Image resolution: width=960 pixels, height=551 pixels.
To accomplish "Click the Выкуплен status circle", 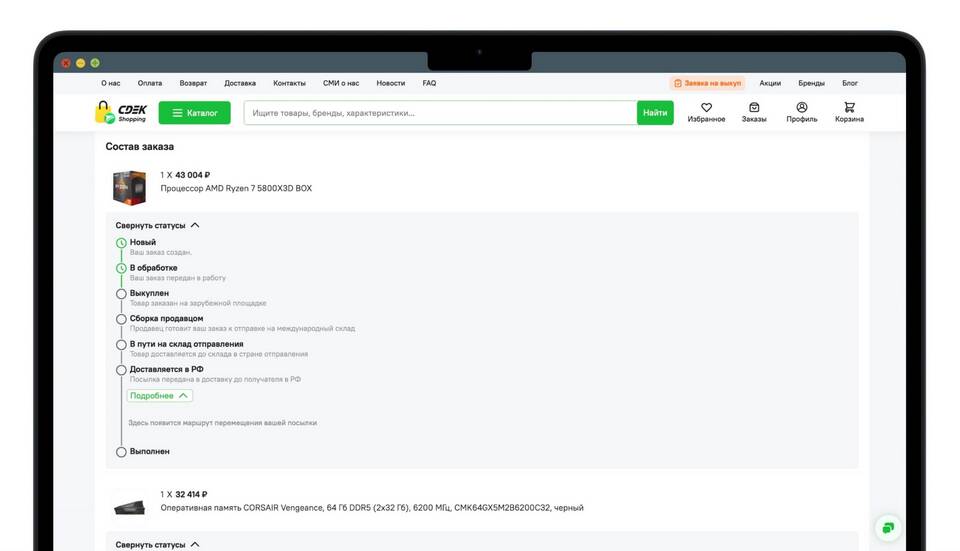I will point(121,294).
